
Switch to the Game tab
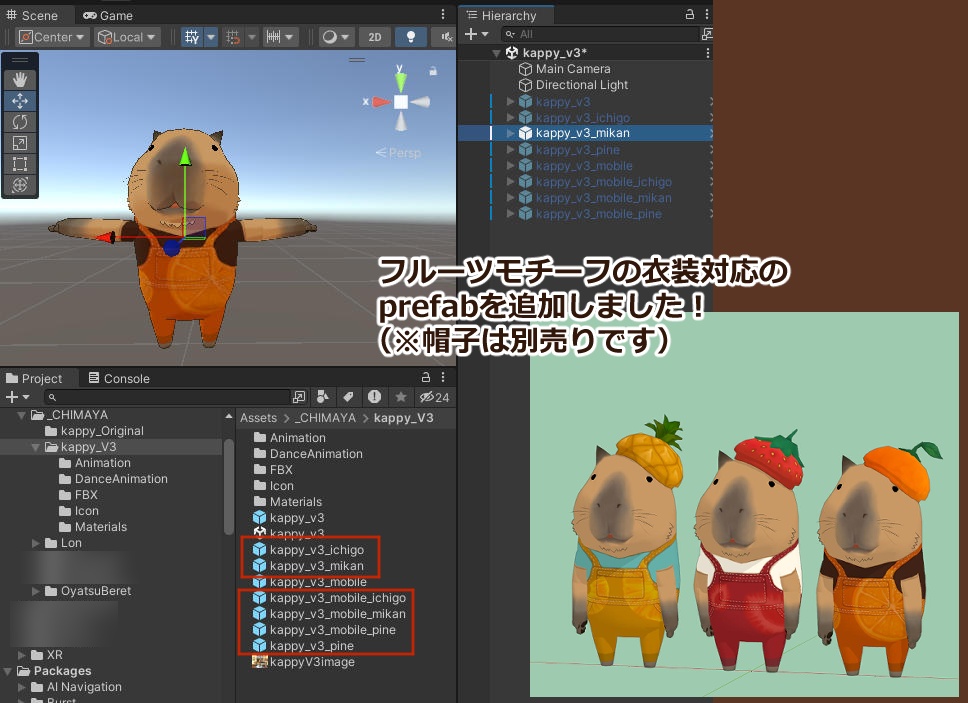[x=108, y=15]
